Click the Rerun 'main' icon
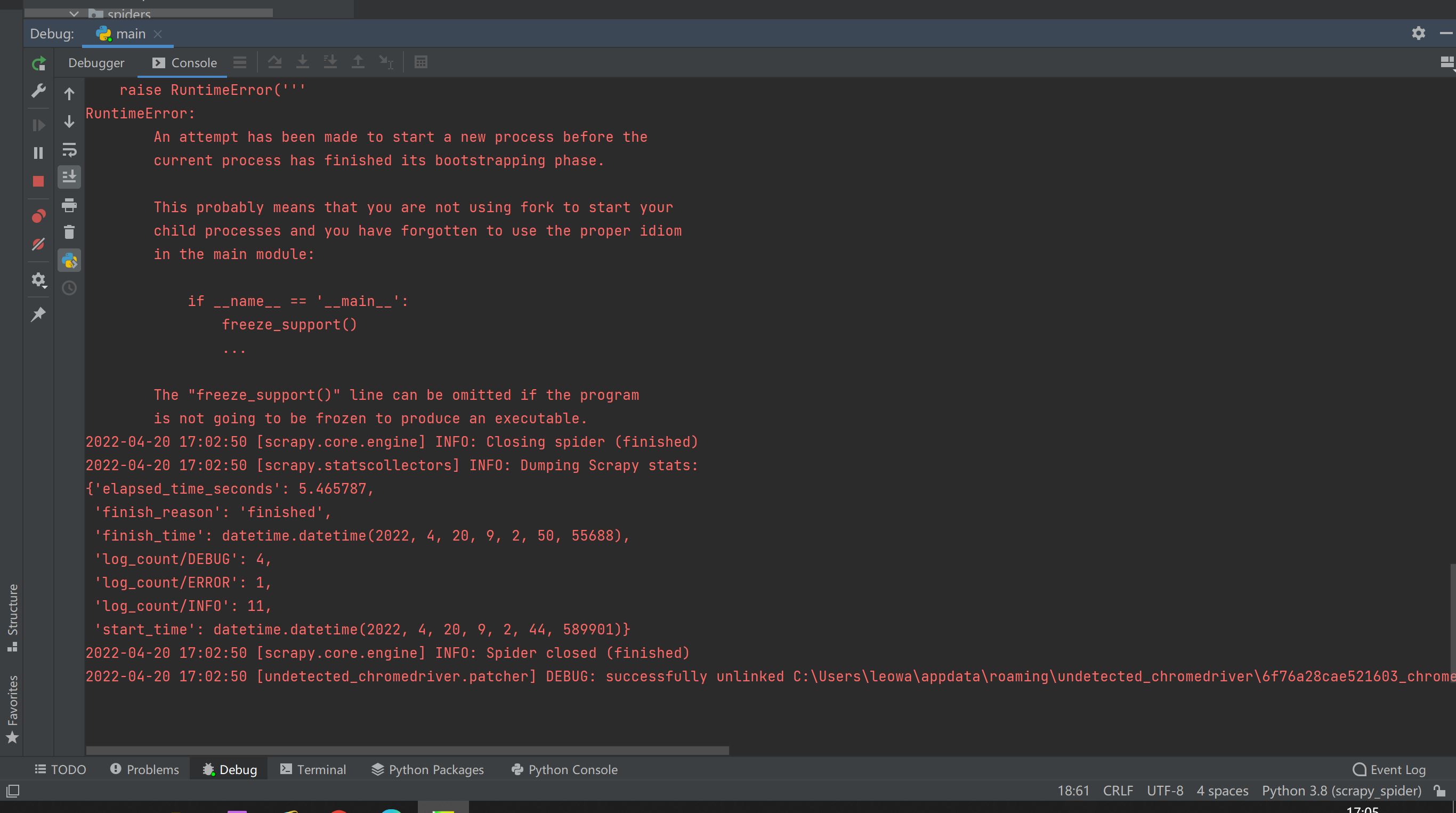This screenshot has width=1456, height=813. [38, 64]
